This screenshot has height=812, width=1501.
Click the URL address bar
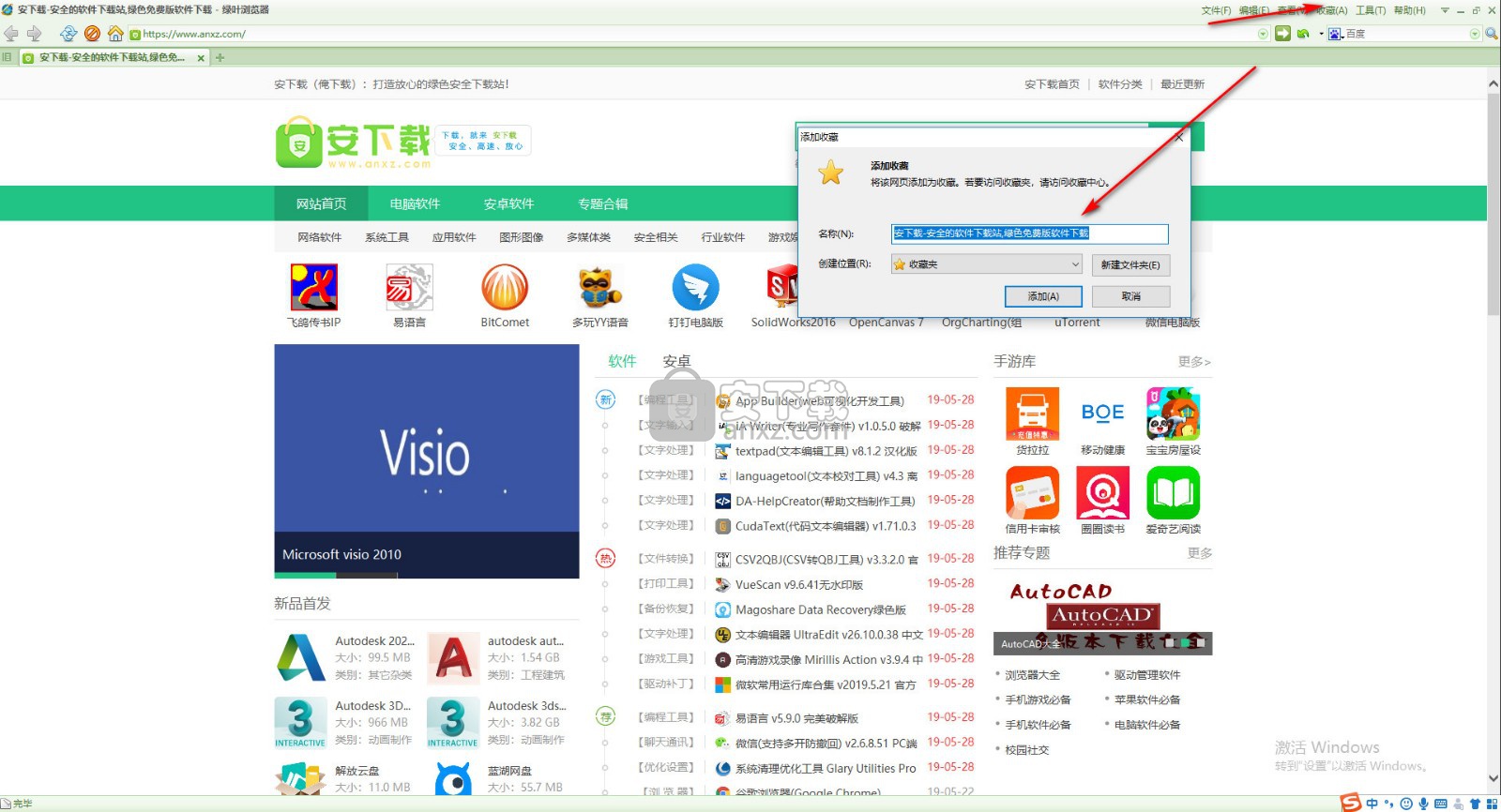coord(698,34)
